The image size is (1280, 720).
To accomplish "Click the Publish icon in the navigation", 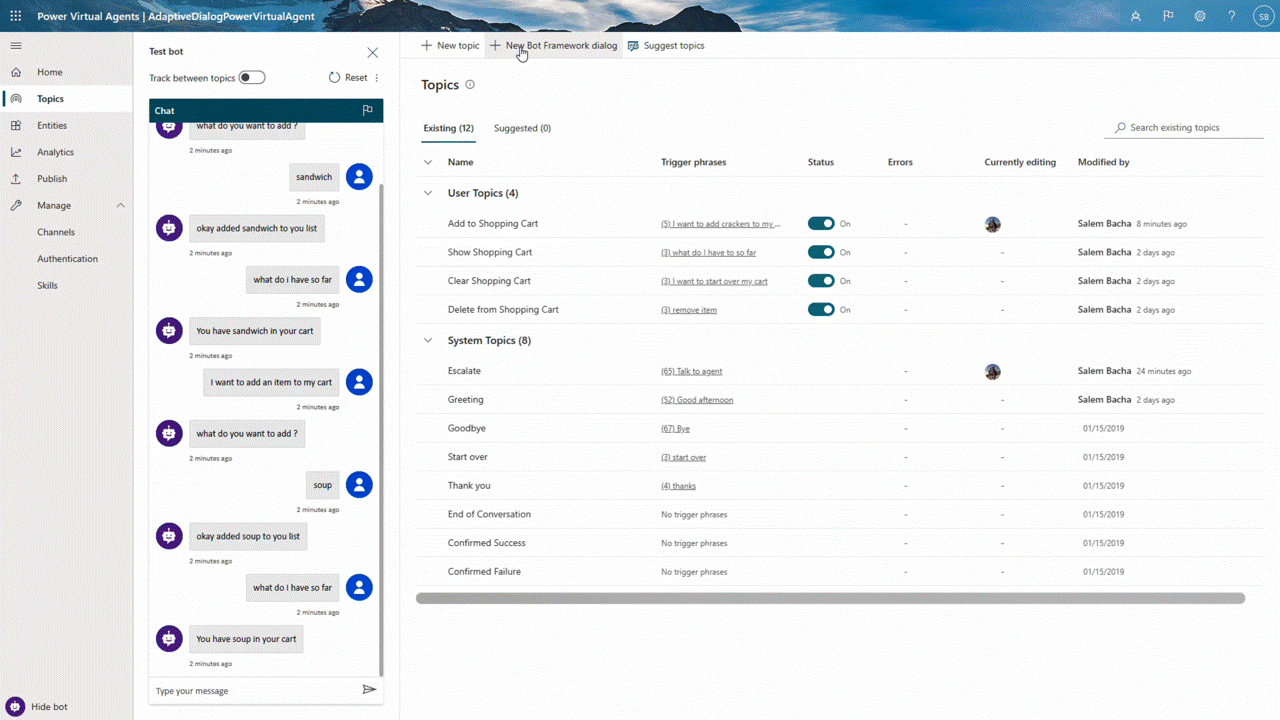I will click(x=15, y=178).
